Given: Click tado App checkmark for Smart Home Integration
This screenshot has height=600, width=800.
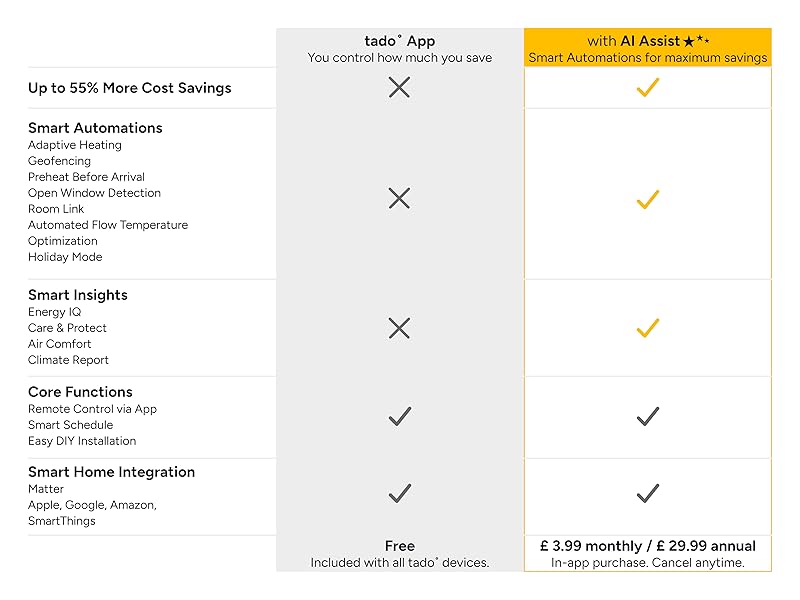Looking at the screenshot, I should coord(399,493).
